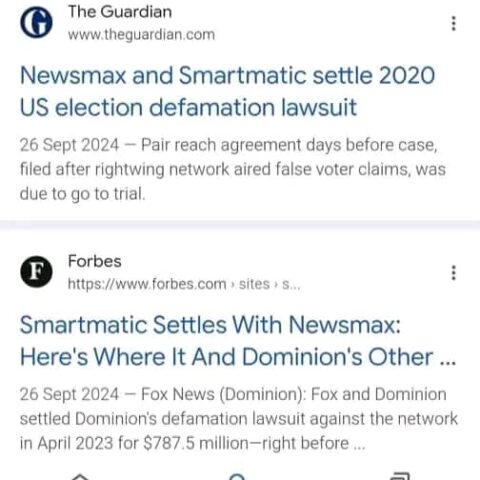Click 'US election defamation lawsuit' headline line
This screenshot has height=480, width=480.
click(x=188, y=108)
